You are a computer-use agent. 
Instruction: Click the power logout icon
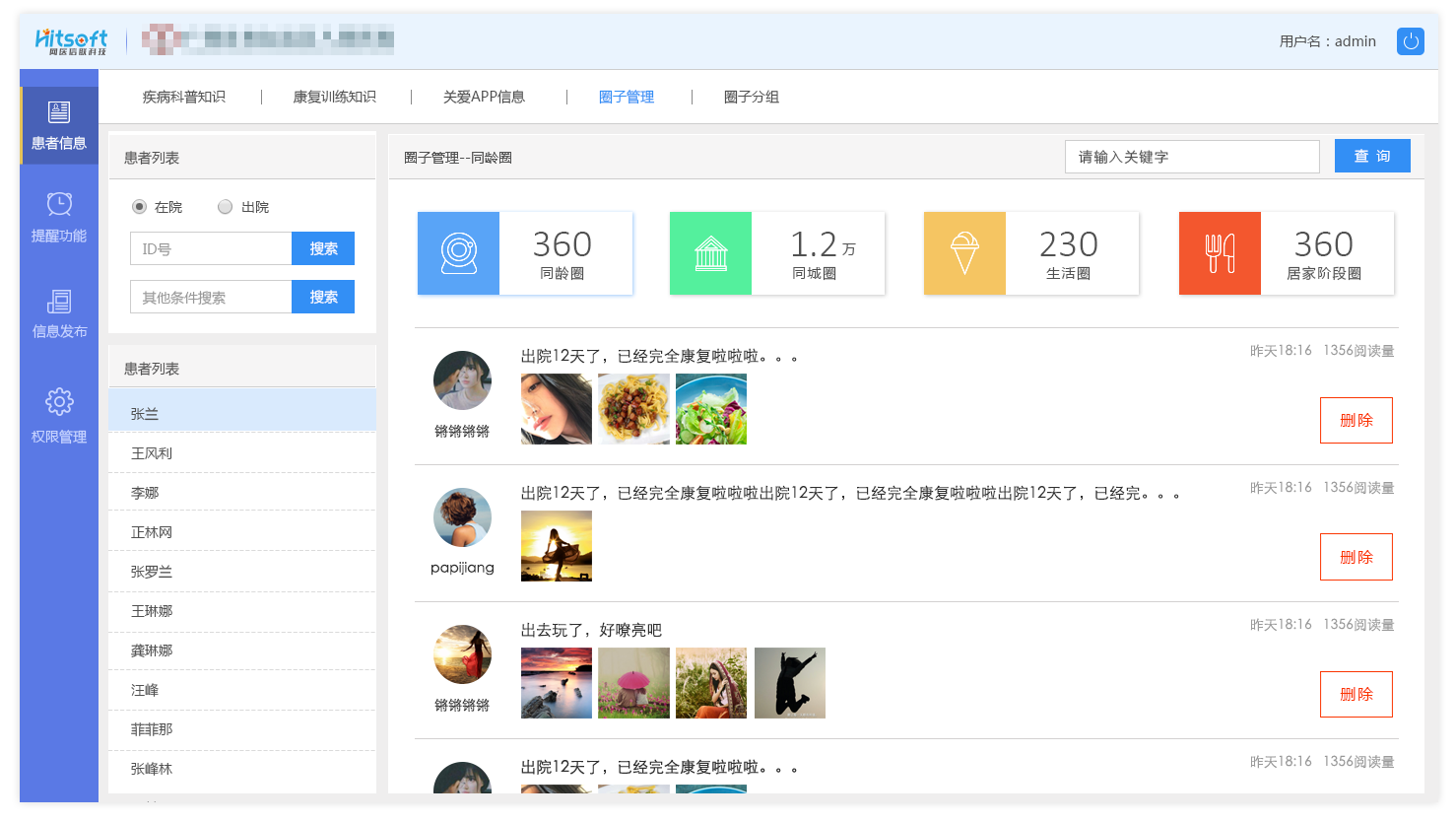[1410, 41]
